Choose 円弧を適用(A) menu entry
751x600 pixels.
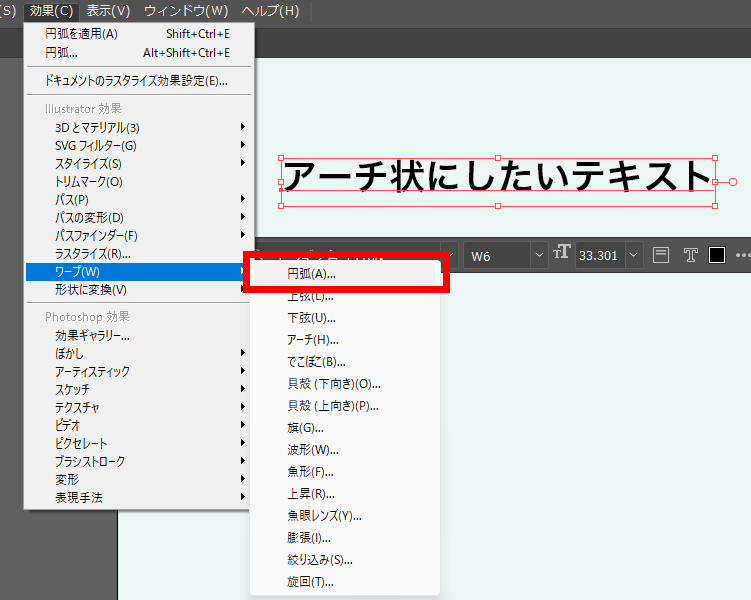point(138,34)
